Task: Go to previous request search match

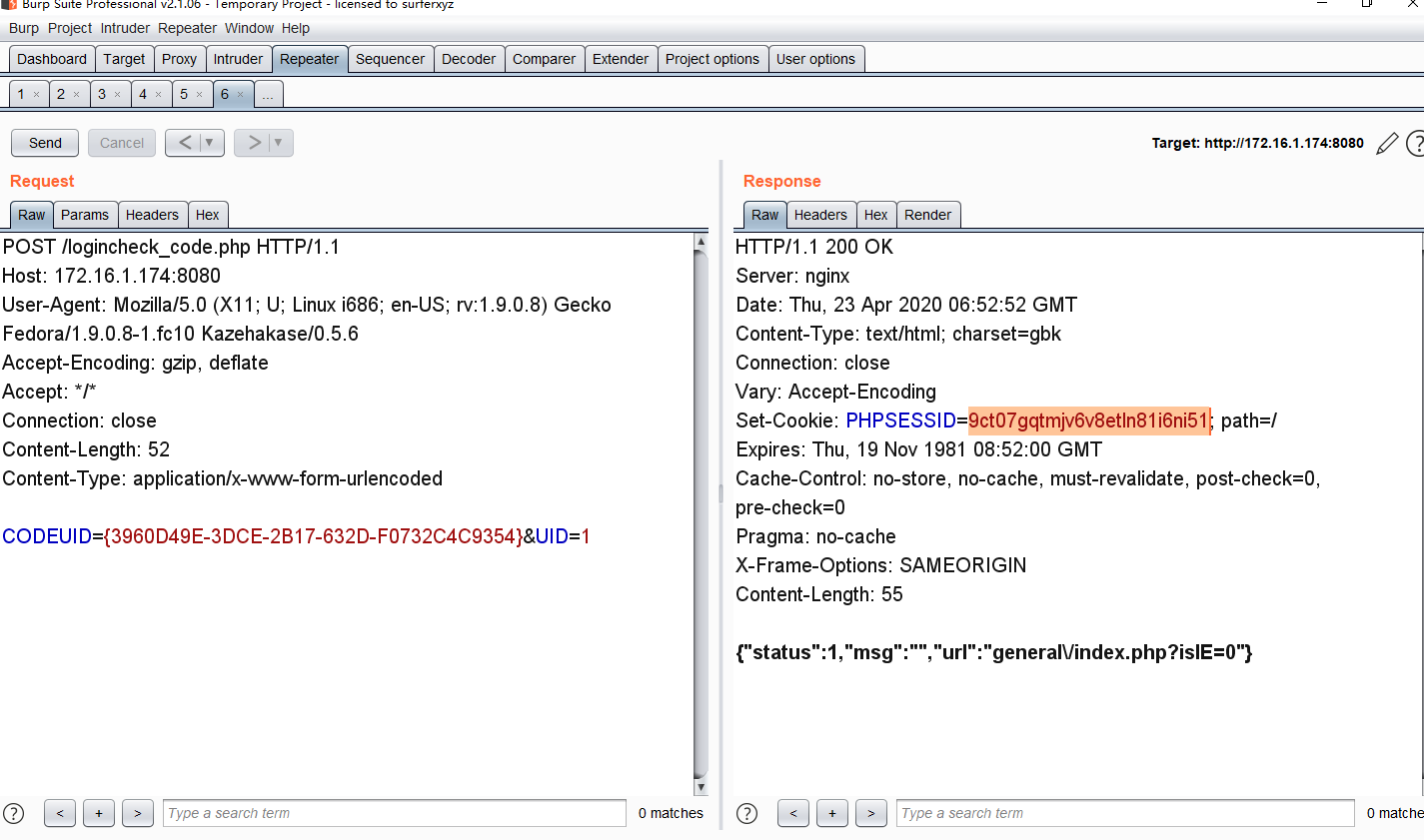Action: click(x=60, y=813)
